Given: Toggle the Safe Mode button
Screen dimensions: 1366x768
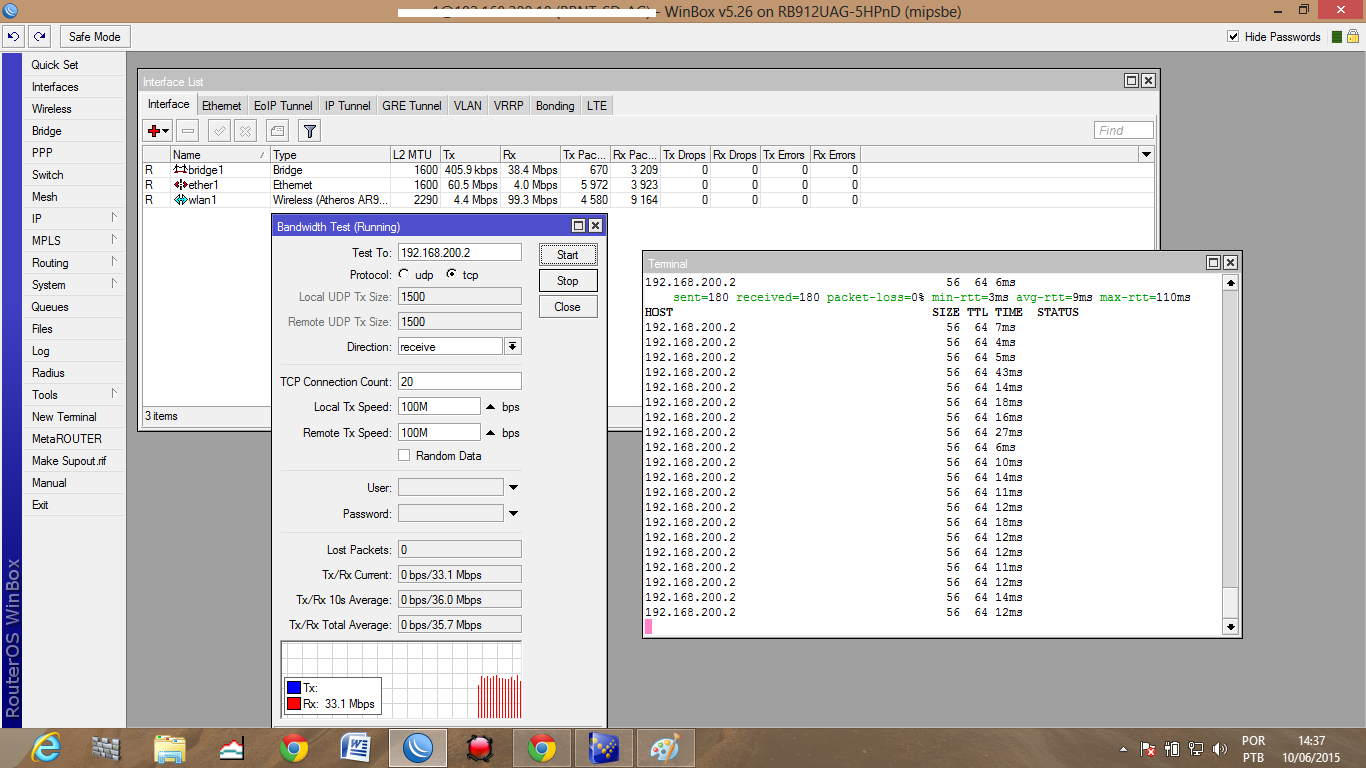Looking at the screenshot, I should point(95,37).
